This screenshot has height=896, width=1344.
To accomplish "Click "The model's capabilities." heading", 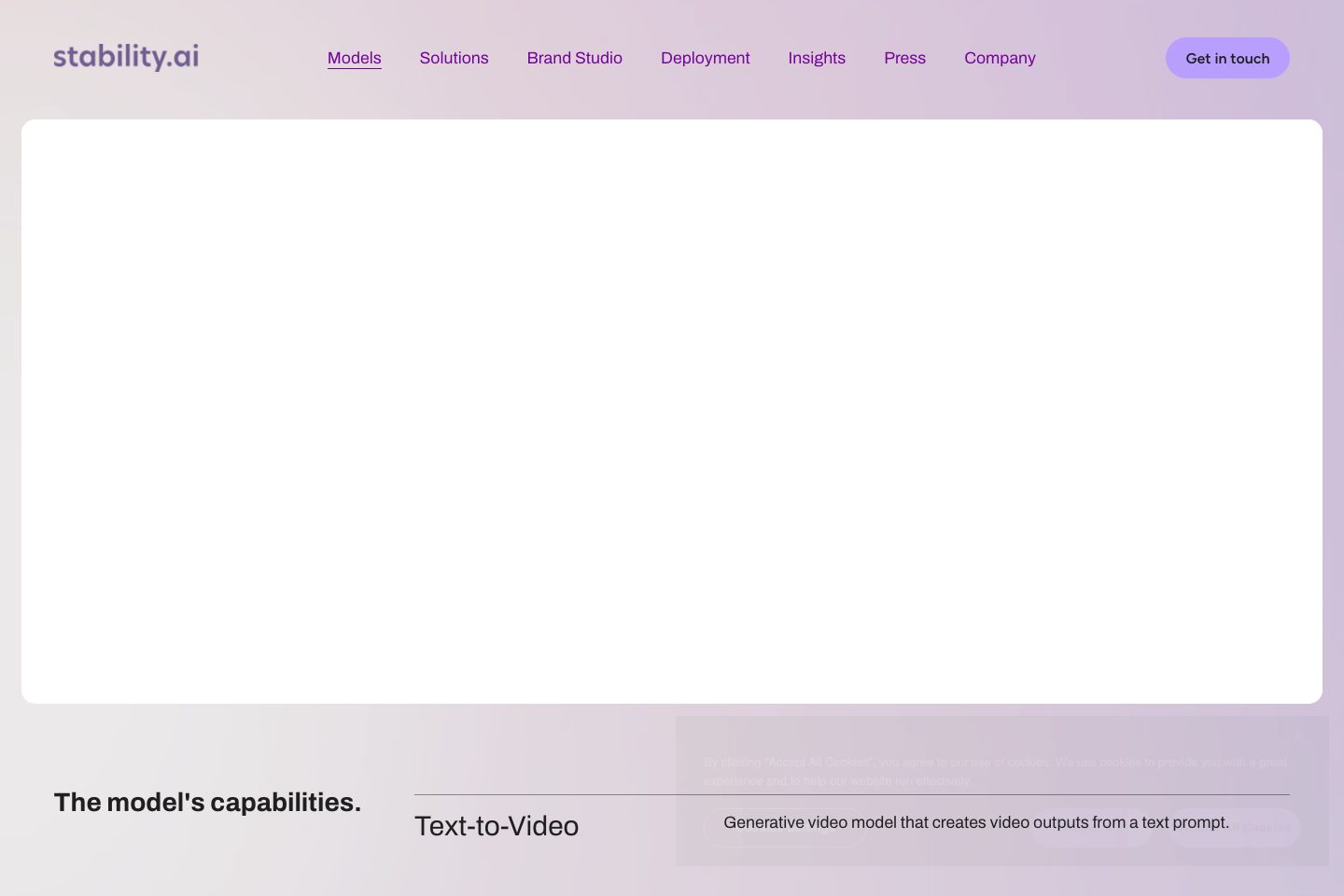I will (x=207, y=803).
